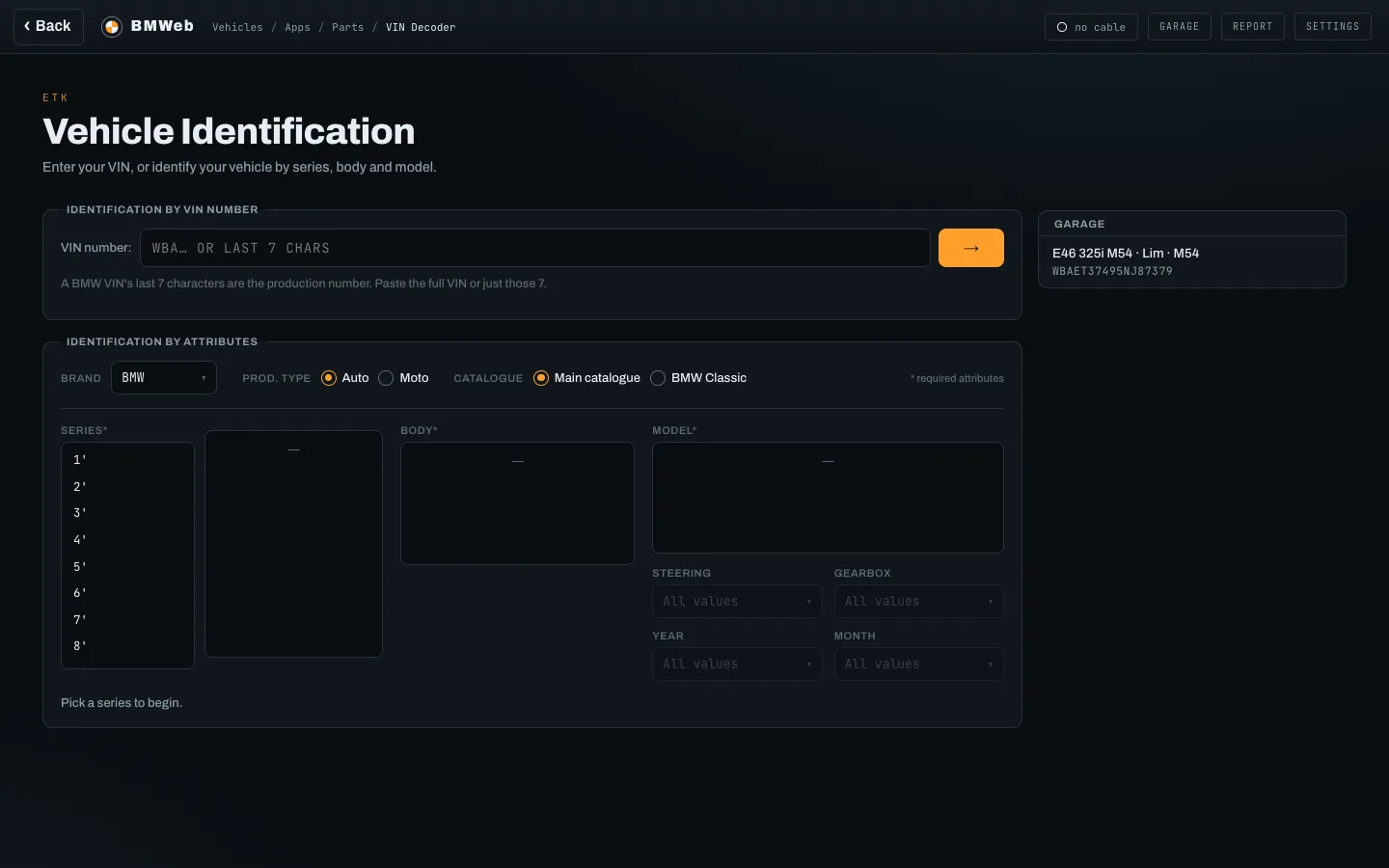1389x868 pixels.
Task: Submit the VIN with the orange arrow button
Action: pos(970,248)
